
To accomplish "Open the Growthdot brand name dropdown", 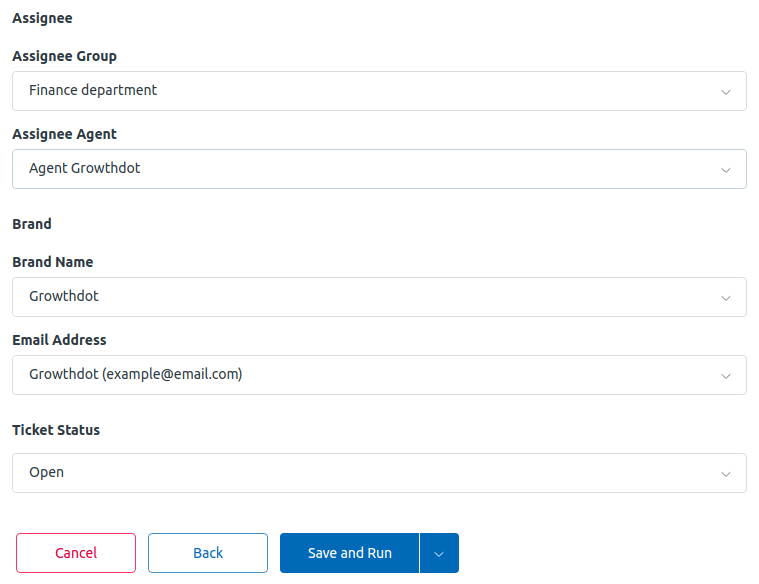I will tap(379, 297).
